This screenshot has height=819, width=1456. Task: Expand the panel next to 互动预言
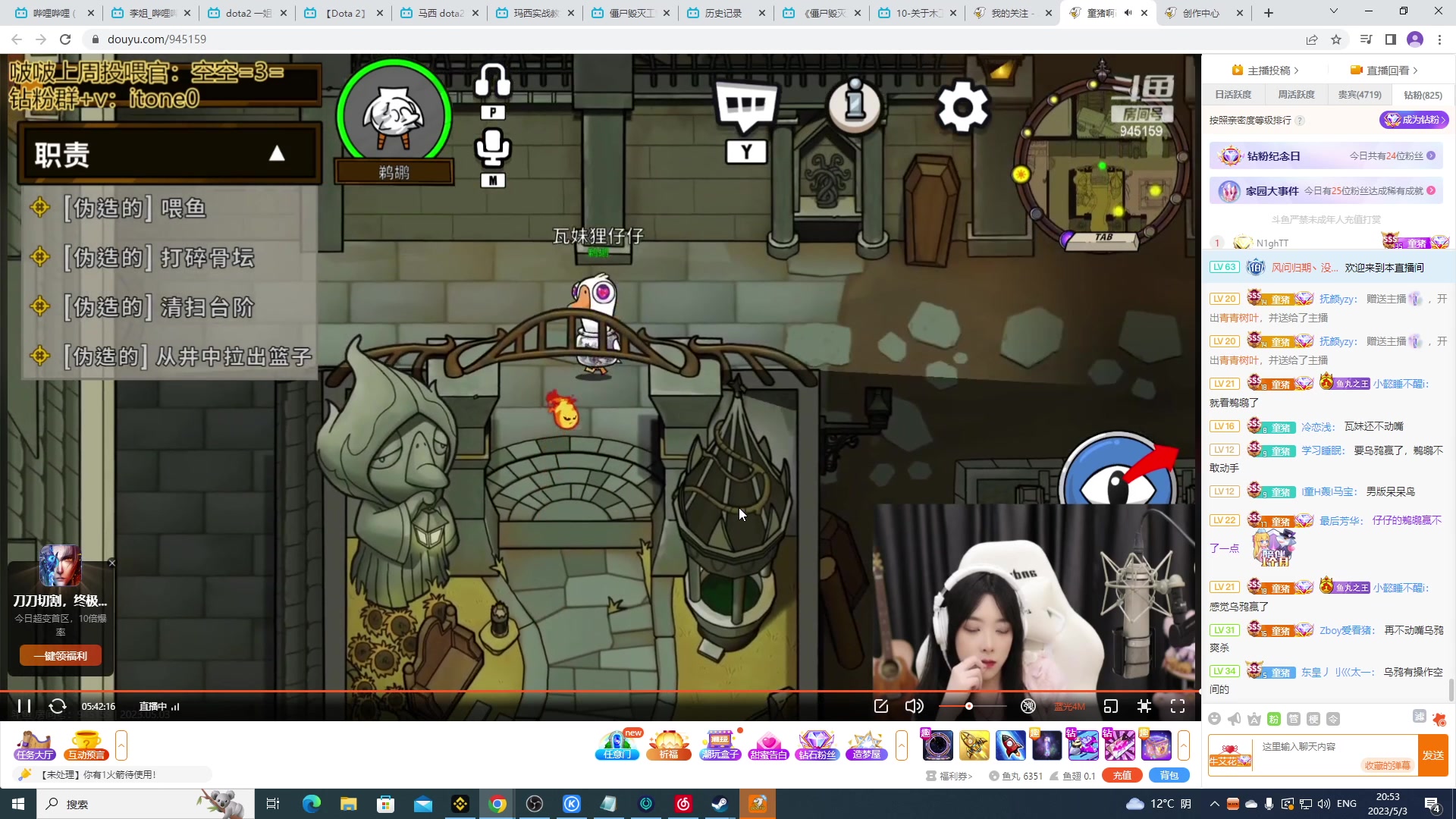[x=121, y=745]
